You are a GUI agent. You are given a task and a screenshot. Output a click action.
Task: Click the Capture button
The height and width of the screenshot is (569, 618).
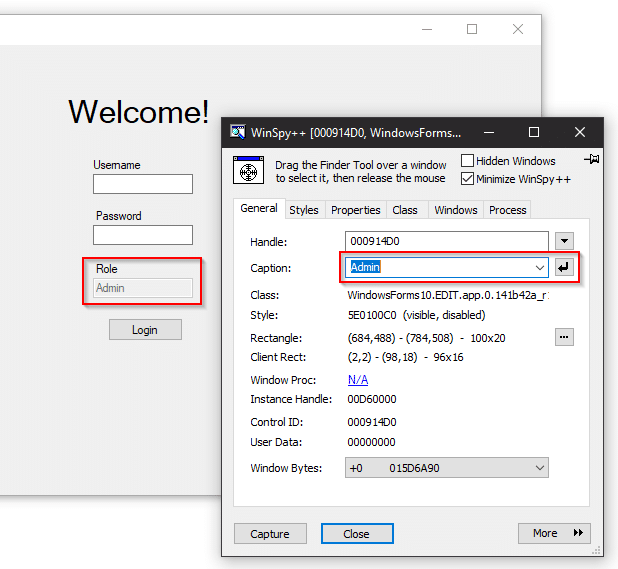[x=270, y=534]
